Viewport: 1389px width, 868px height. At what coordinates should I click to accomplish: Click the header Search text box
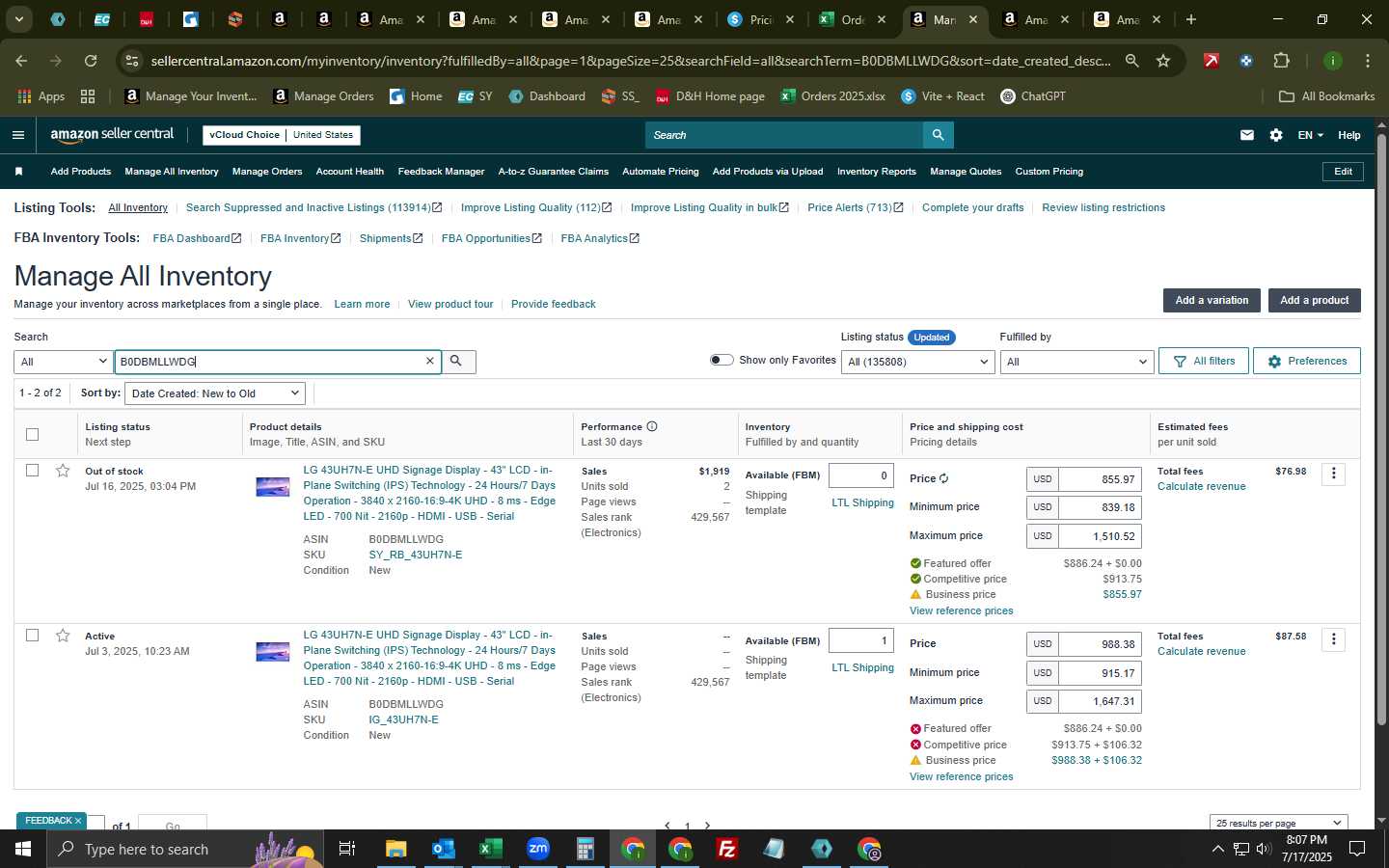(x=783, y=135)
